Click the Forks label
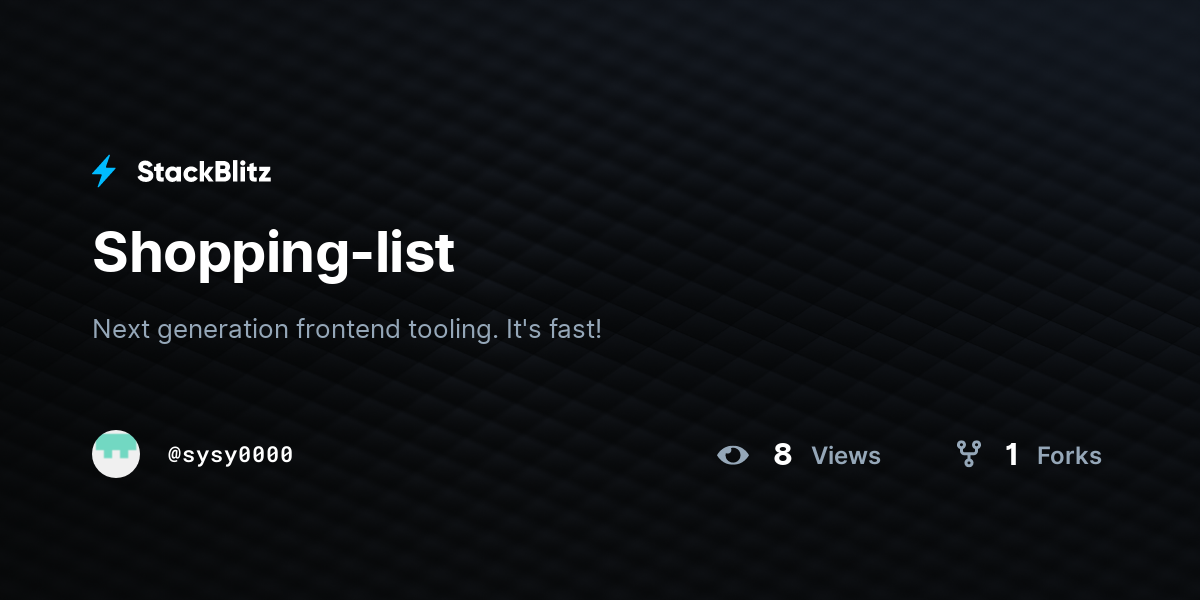 point(1069,456)
